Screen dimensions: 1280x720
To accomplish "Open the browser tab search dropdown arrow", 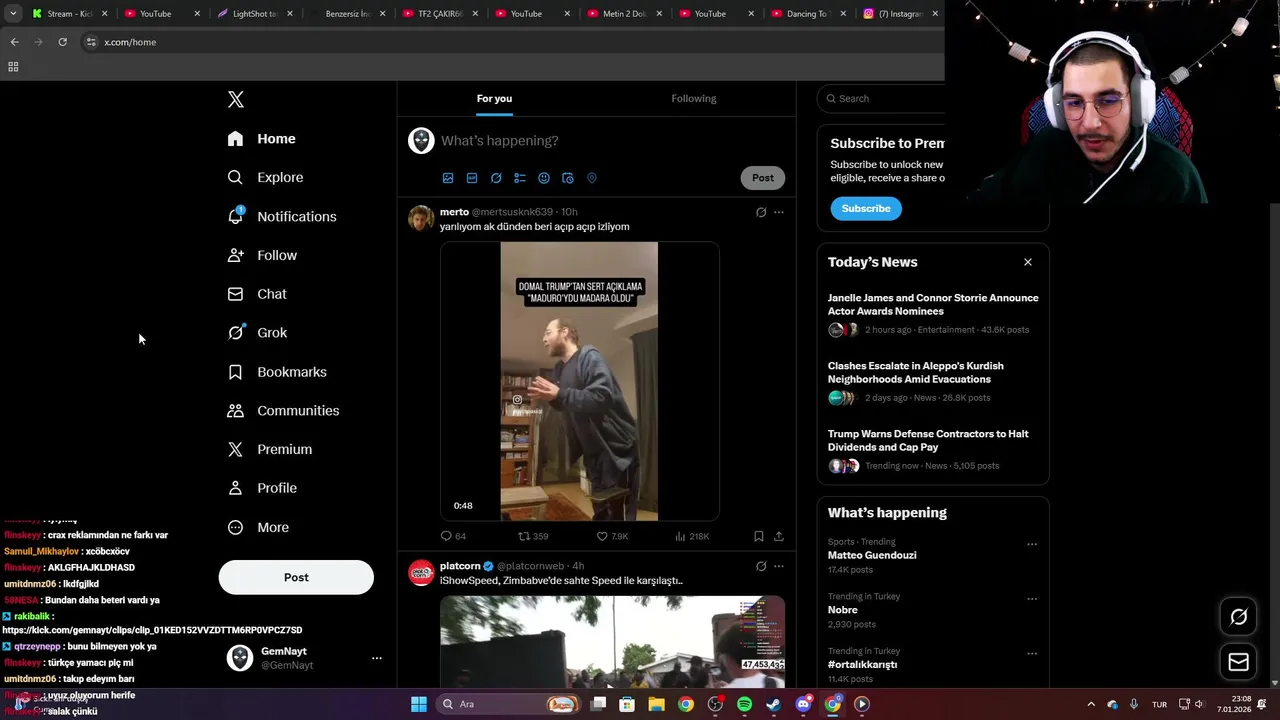I will (13, 13).
